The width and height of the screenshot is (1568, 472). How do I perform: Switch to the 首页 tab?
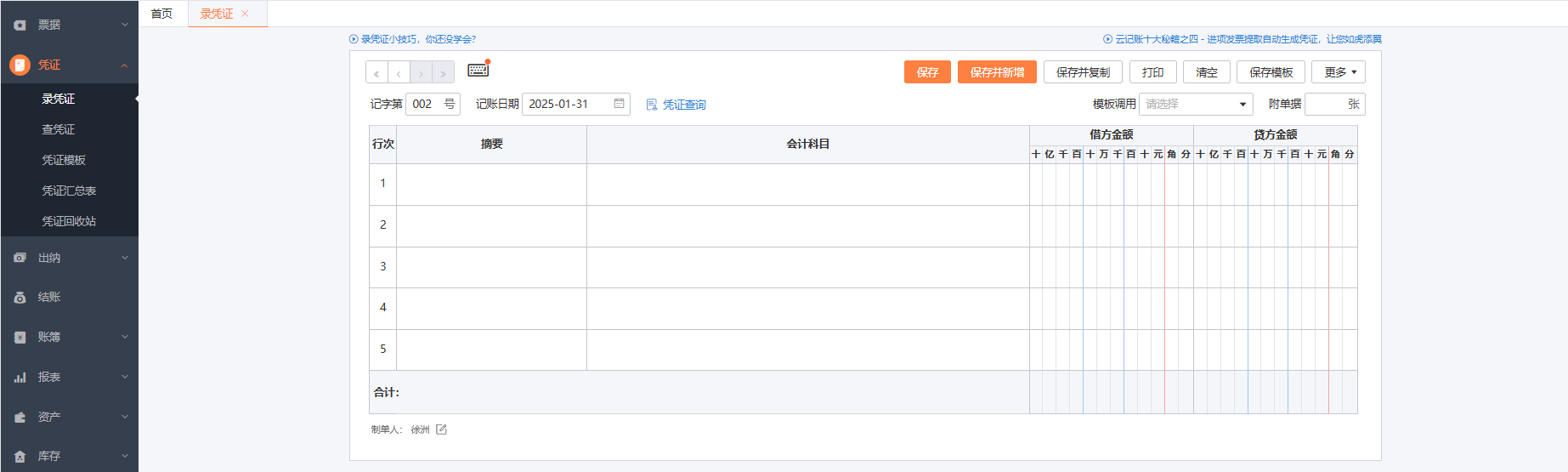[161, 14]
